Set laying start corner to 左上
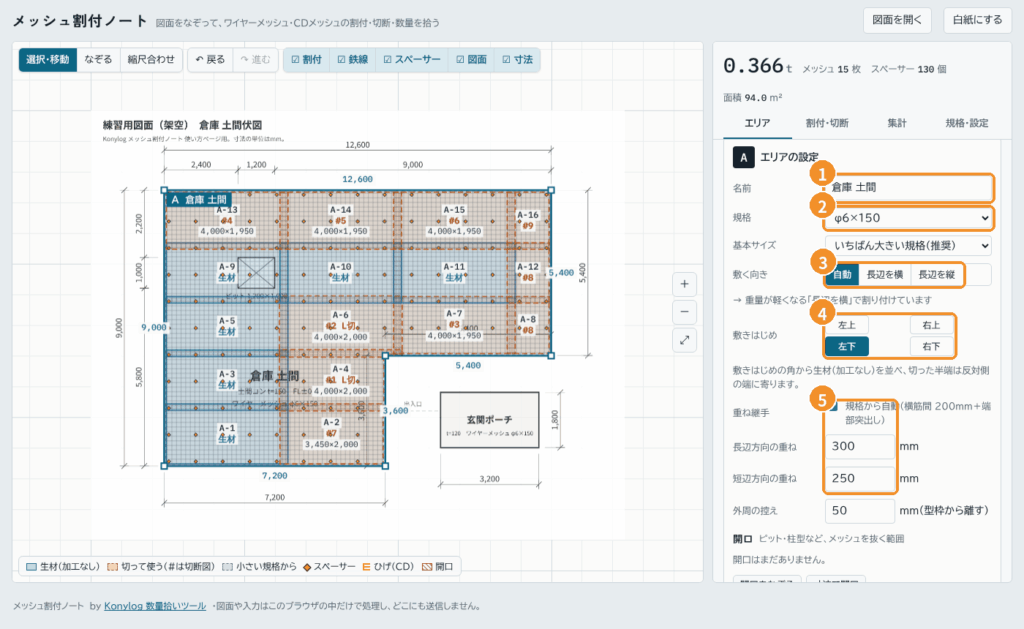Screen dimensions: 1024x629 tap(847, 325)
